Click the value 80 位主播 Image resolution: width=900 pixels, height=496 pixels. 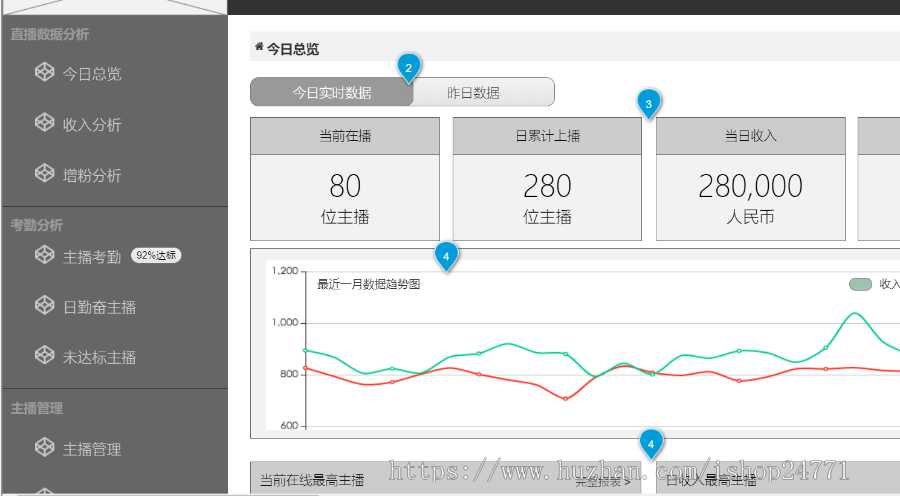point(345,198)
